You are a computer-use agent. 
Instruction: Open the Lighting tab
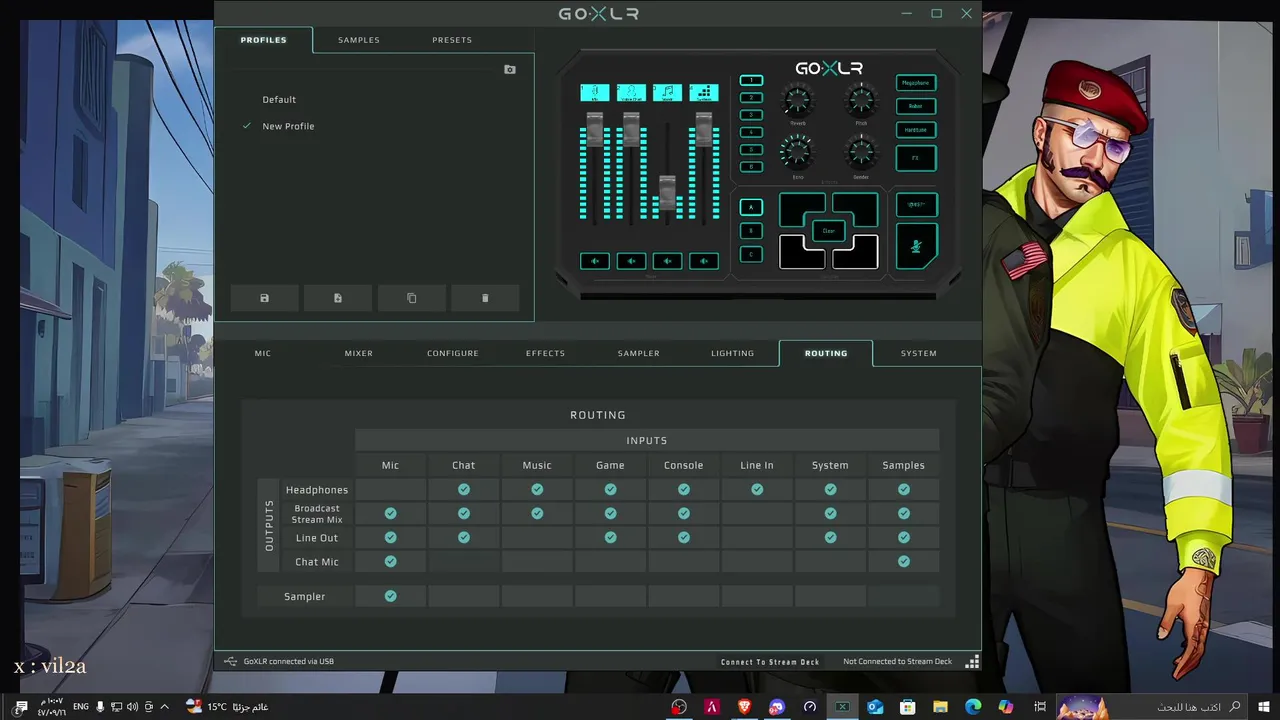coord(733,353)
